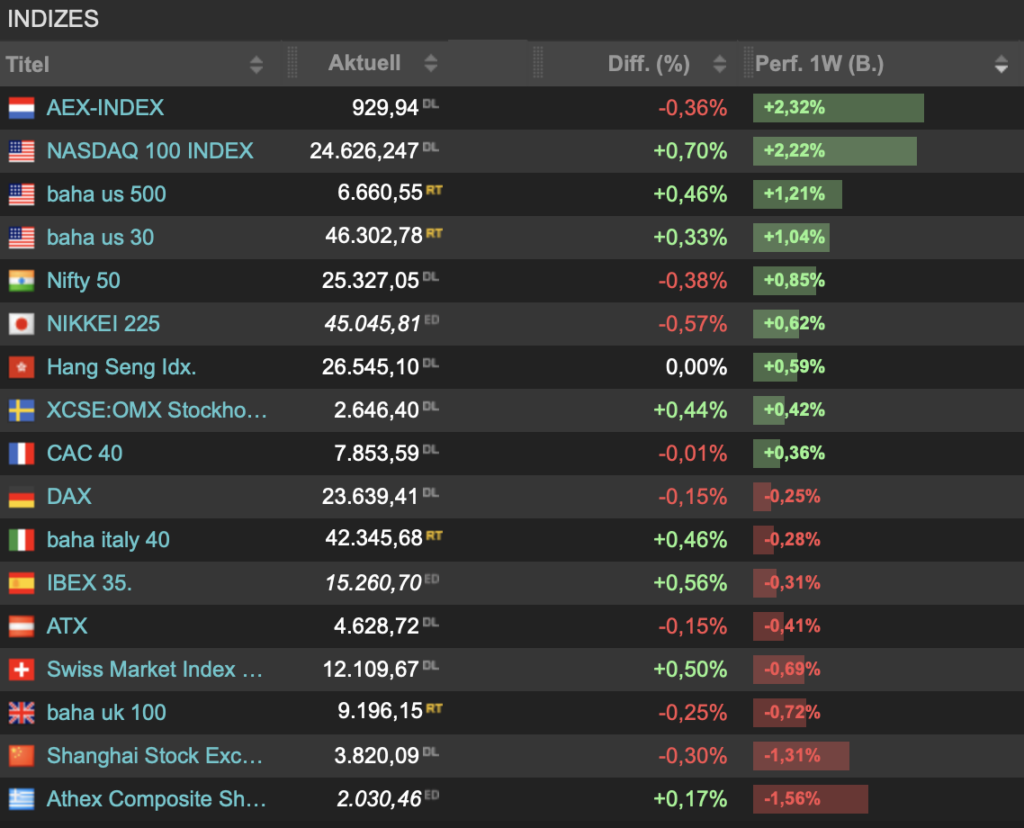Image resolution: width=1024 pixels, height=828 pixels.
Task: Open the IBEX 35 index link
Action: [89, 583]
